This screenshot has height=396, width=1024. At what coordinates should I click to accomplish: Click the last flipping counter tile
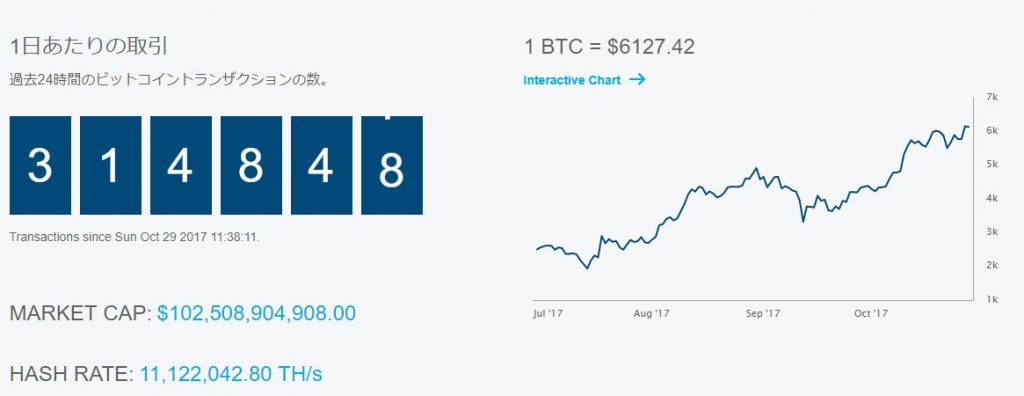(392, 165)
